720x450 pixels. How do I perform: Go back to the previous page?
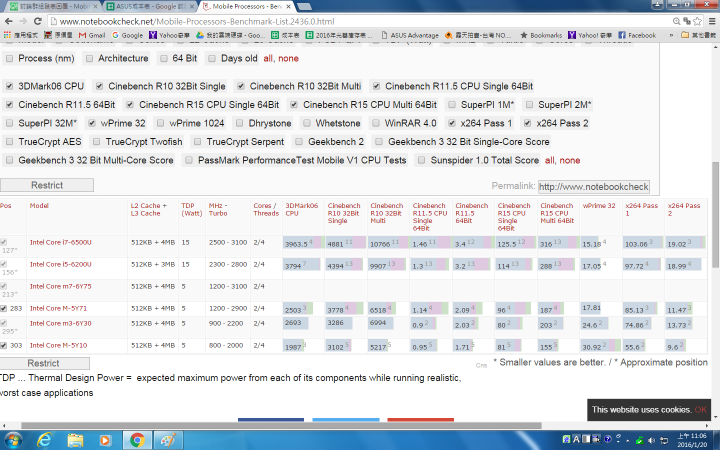[8, 21]
